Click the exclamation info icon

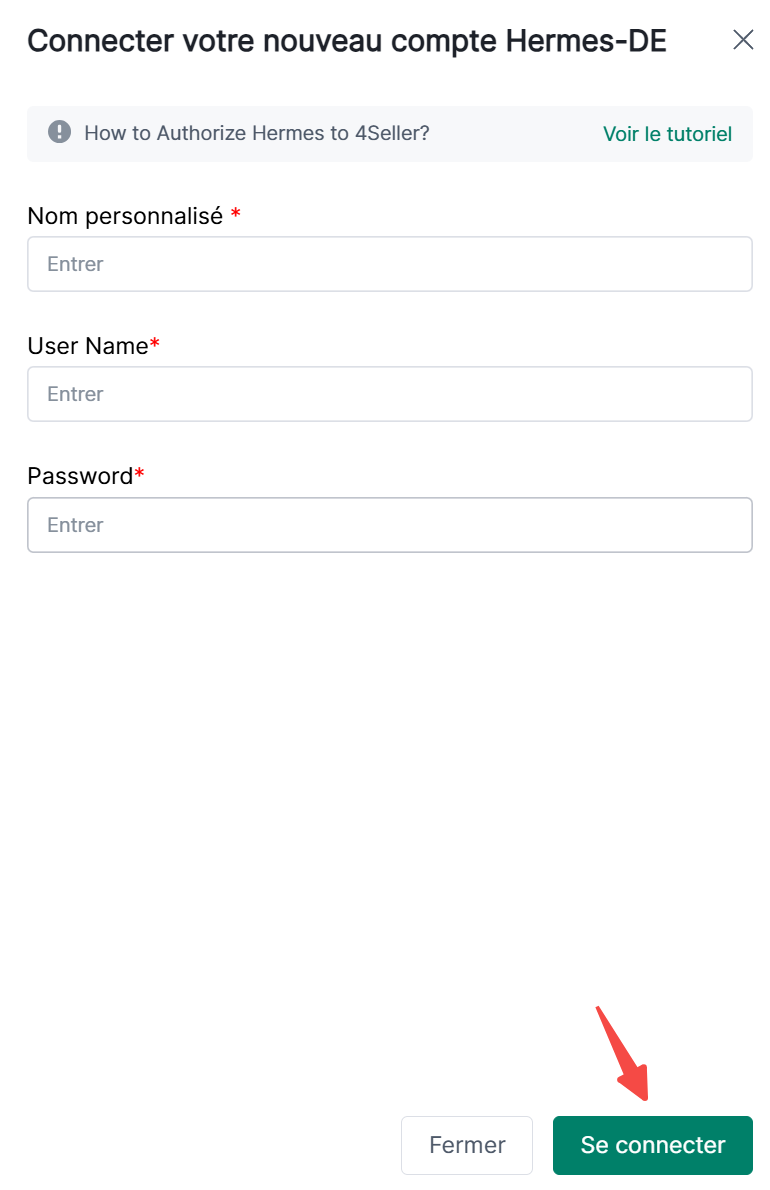click(60, 133)
